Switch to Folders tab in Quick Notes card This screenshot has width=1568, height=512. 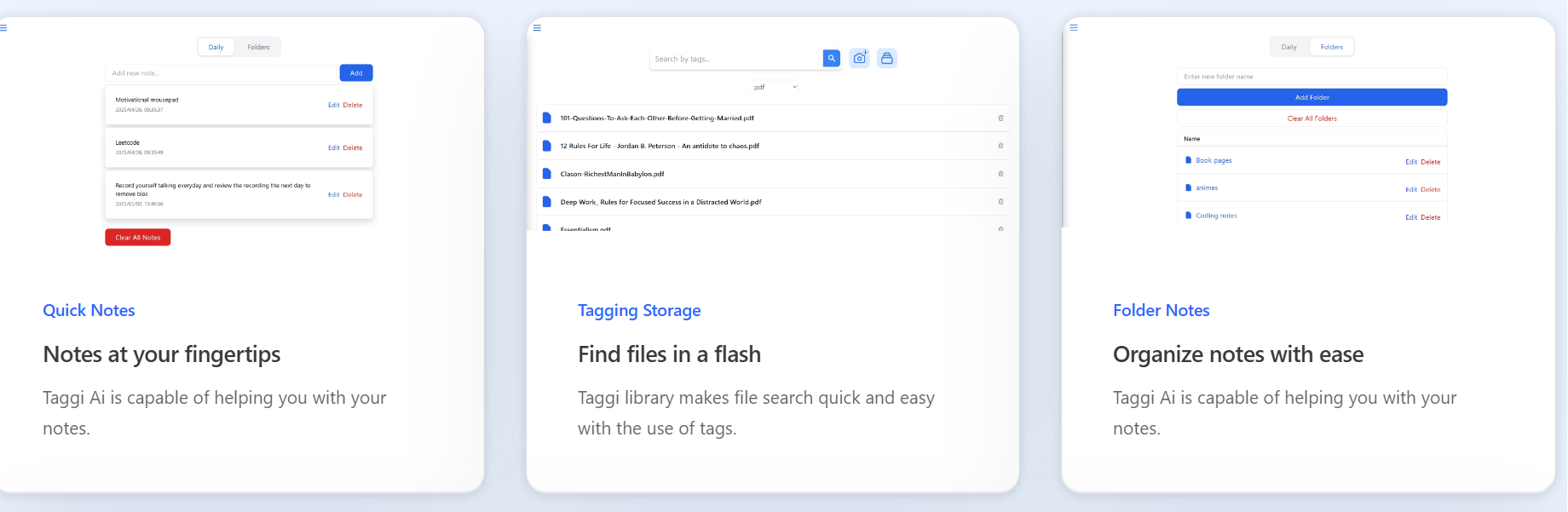(x=258, y=48)
